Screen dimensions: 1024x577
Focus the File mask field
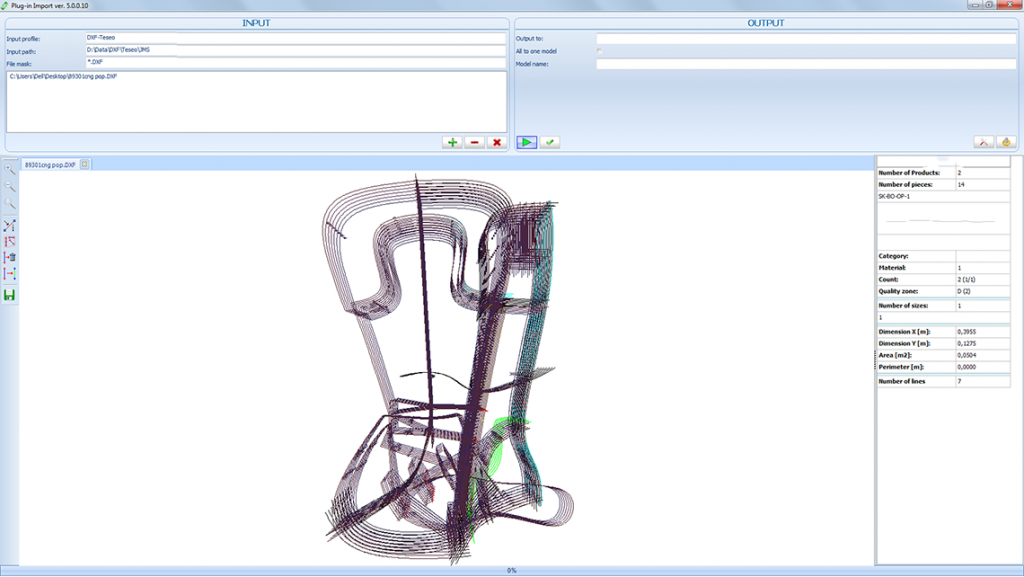click(x=295, y=62)
